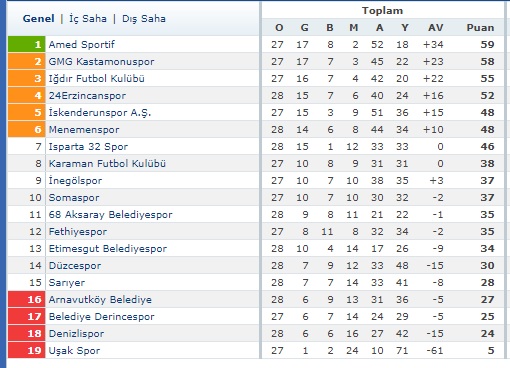Click the AV column header
The height and width of the screenshot is (368, 510).
tap(436, 27)
